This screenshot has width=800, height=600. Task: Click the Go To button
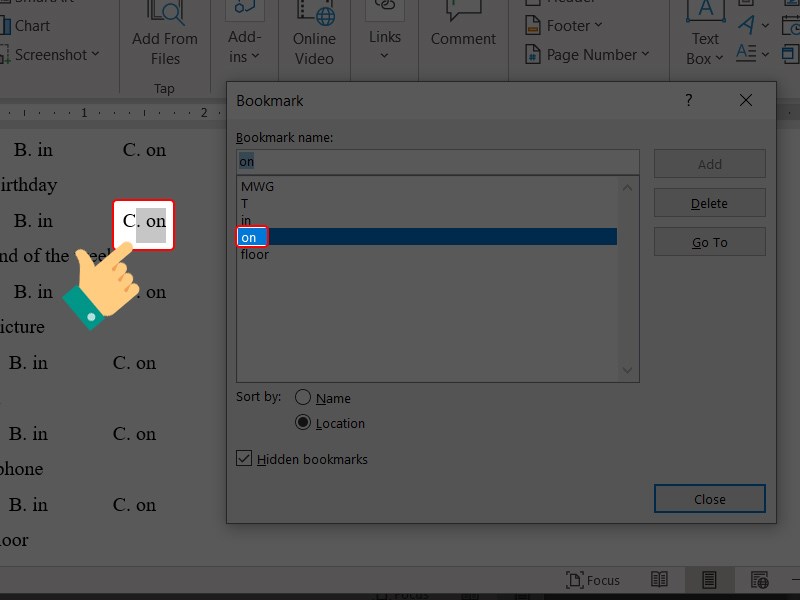pos(710,242)
